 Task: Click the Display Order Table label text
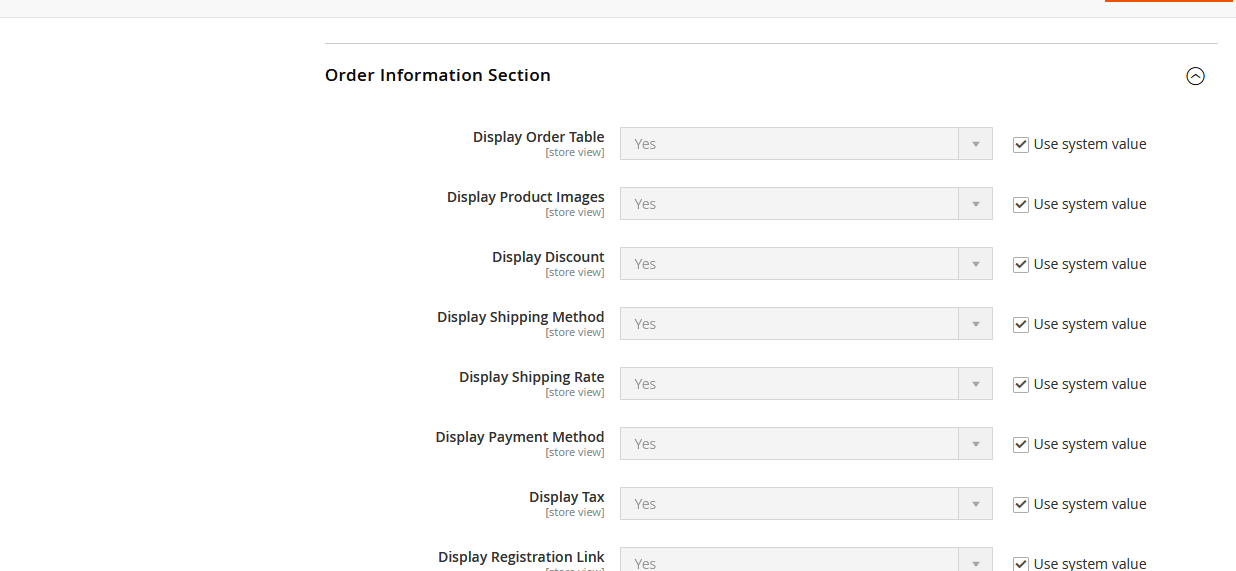tap(538, 137)
